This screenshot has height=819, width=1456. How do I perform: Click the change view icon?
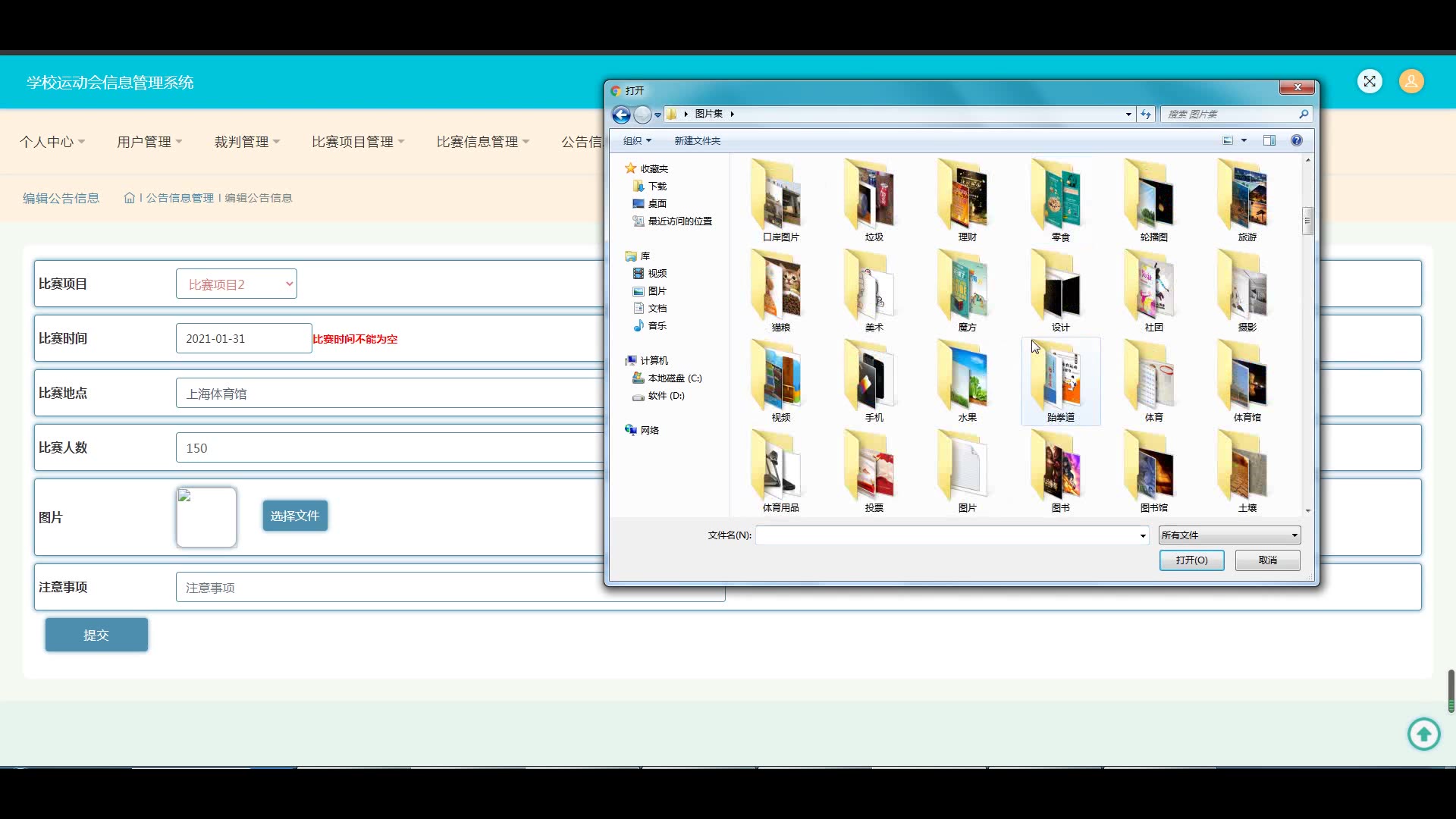click(1228, 140)
